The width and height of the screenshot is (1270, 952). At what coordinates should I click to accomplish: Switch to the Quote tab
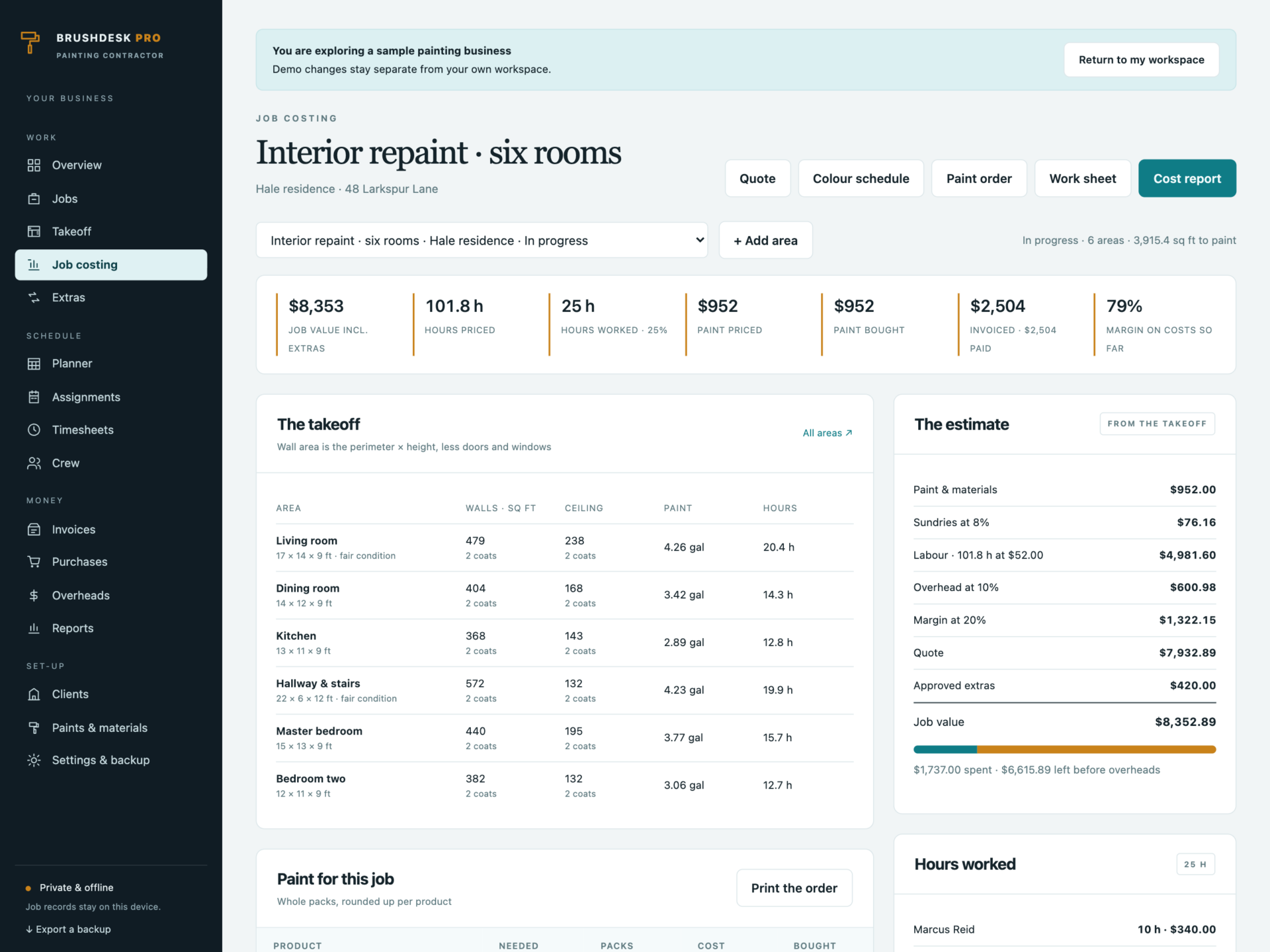pyautogui.click(x=757, y=178)
